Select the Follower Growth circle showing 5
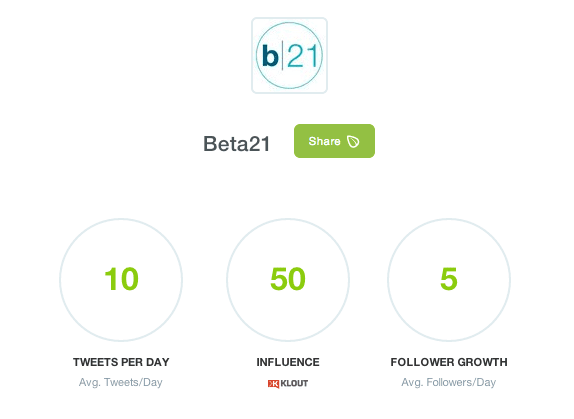 (449, 280)
